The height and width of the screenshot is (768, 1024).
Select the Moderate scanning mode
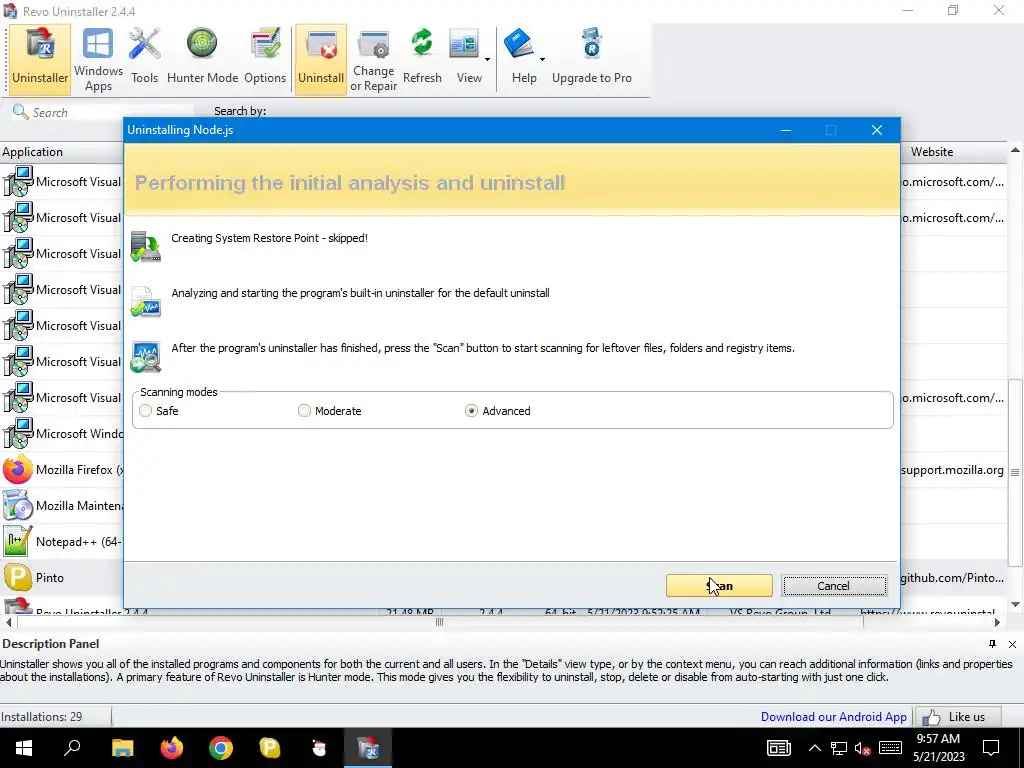click(330, 411)
